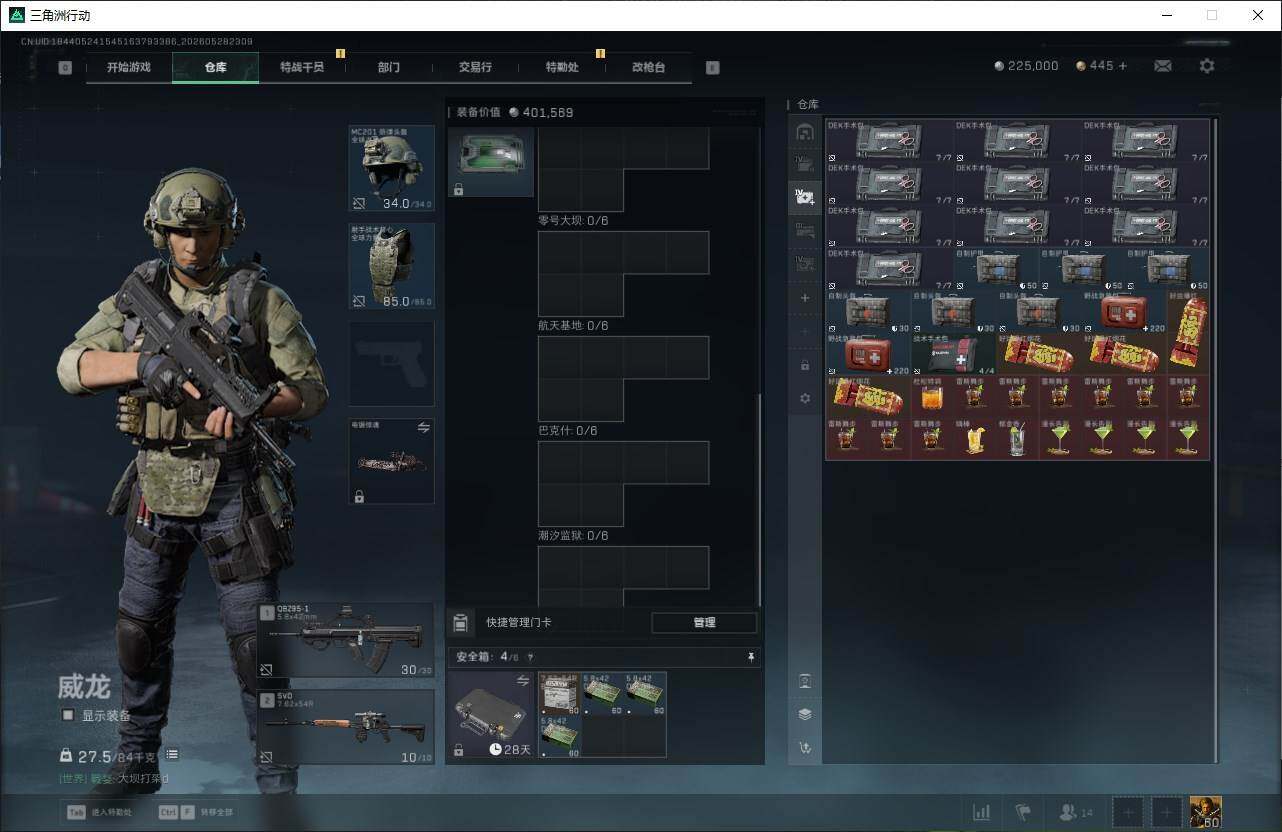The height and width of the screenshot is (832, 1282).
Task: Select the SVD secondary weapon slot
Action: (346, 727)
